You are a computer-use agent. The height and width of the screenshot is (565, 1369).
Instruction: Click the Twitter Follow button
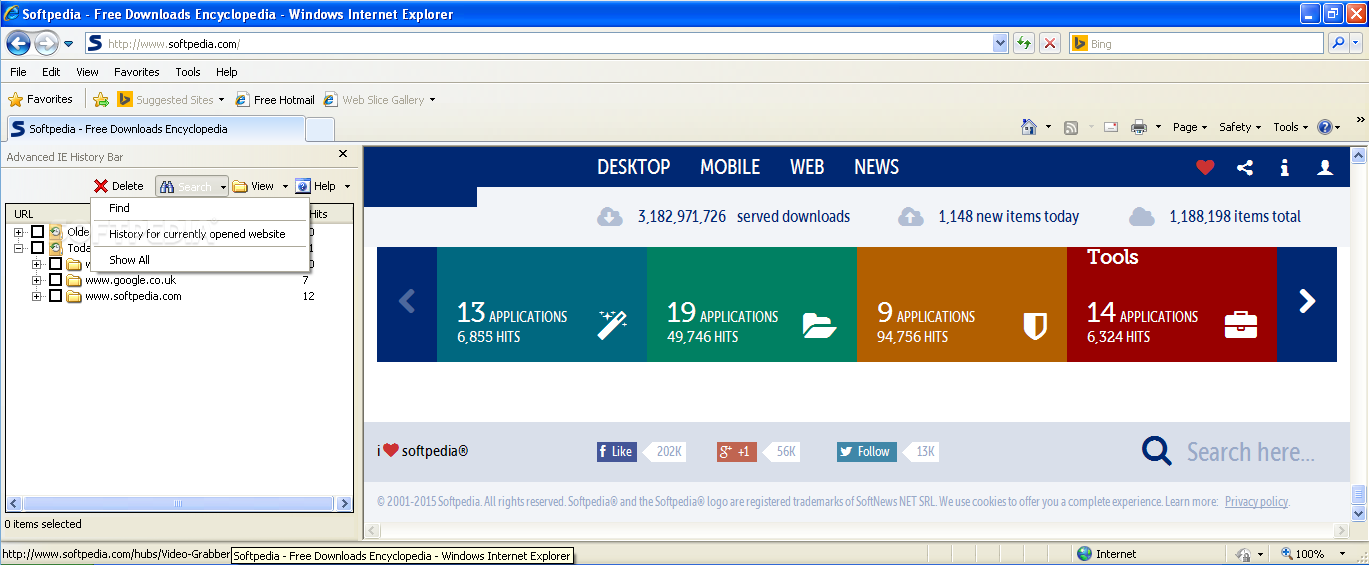coord(866,451)
